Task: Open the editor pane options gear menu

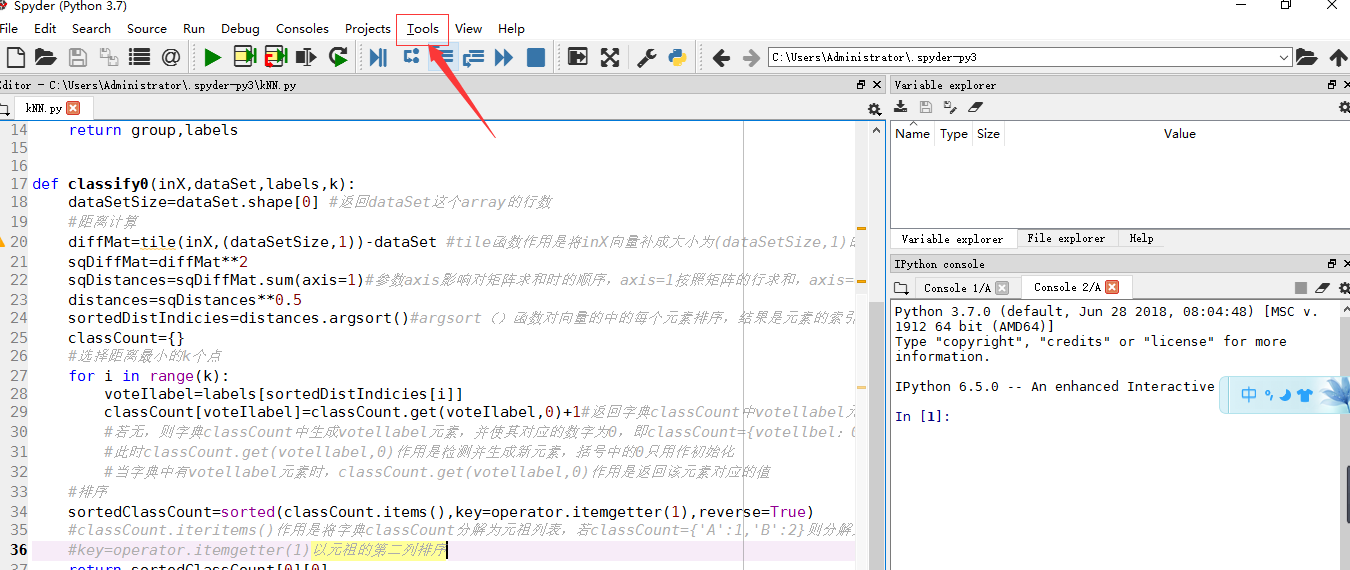Action: point(875,109)
